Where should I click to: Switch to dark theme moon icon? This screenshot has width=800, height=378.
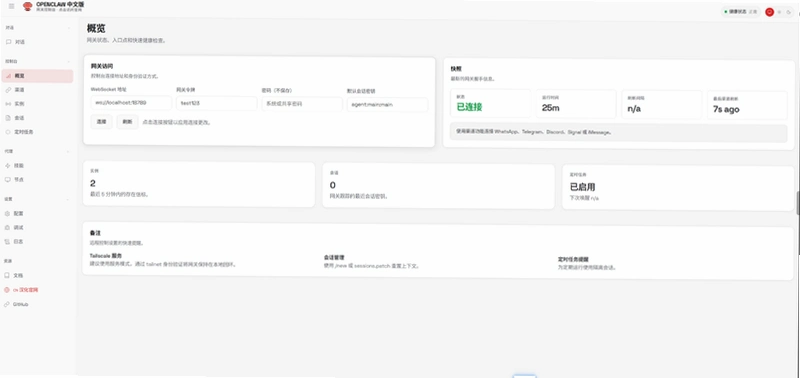[789, 12]
